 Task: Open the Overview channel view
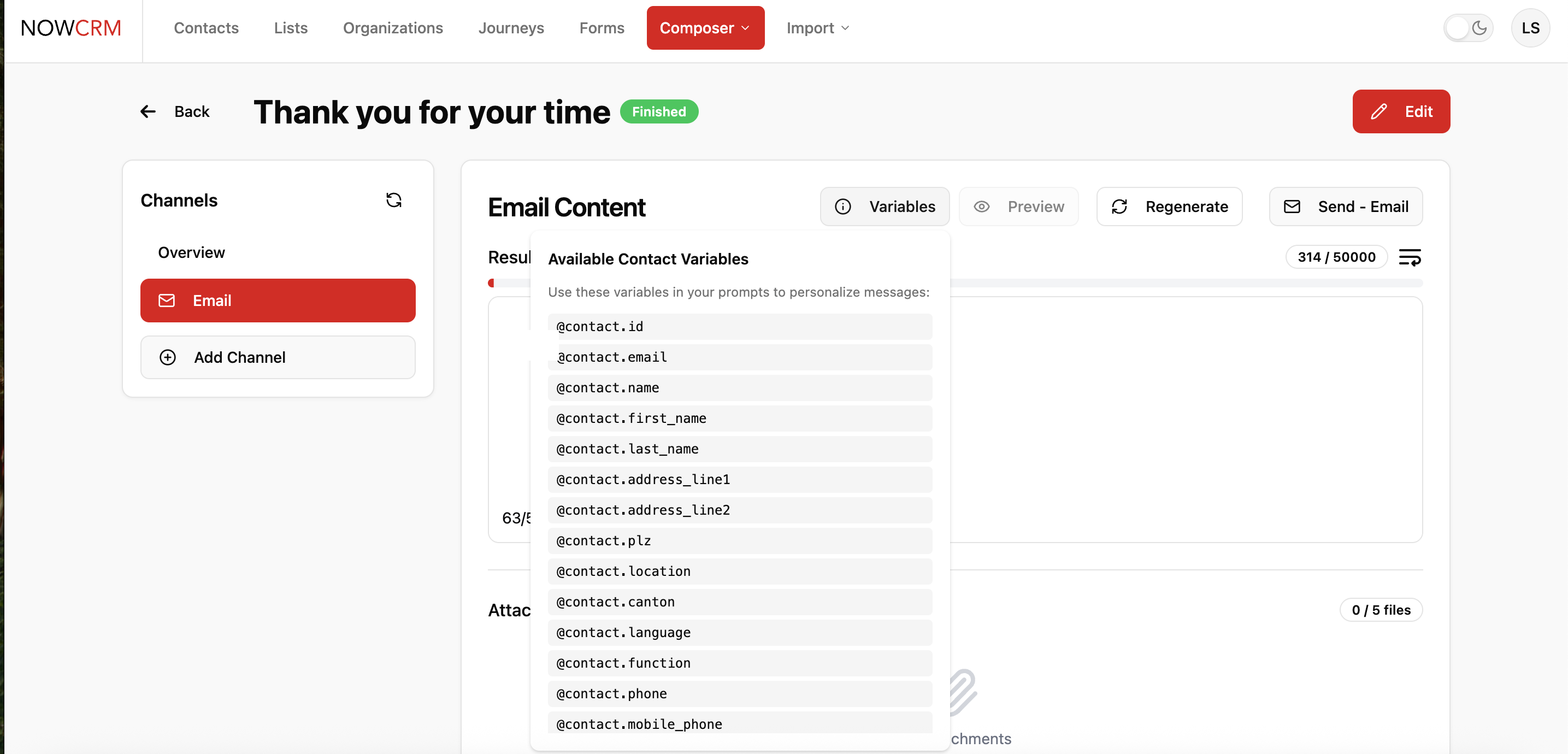[191, 252]
